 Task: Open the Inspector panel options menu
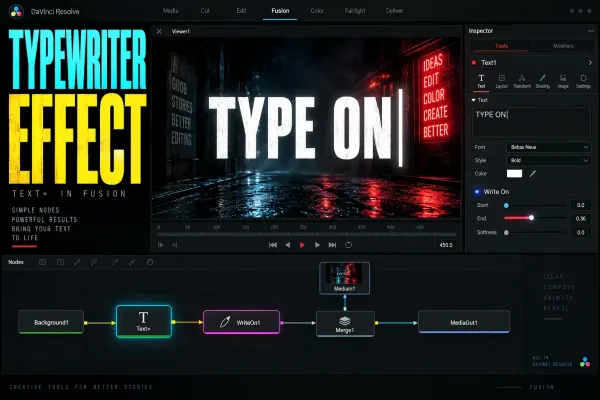(x=591, y=31)
